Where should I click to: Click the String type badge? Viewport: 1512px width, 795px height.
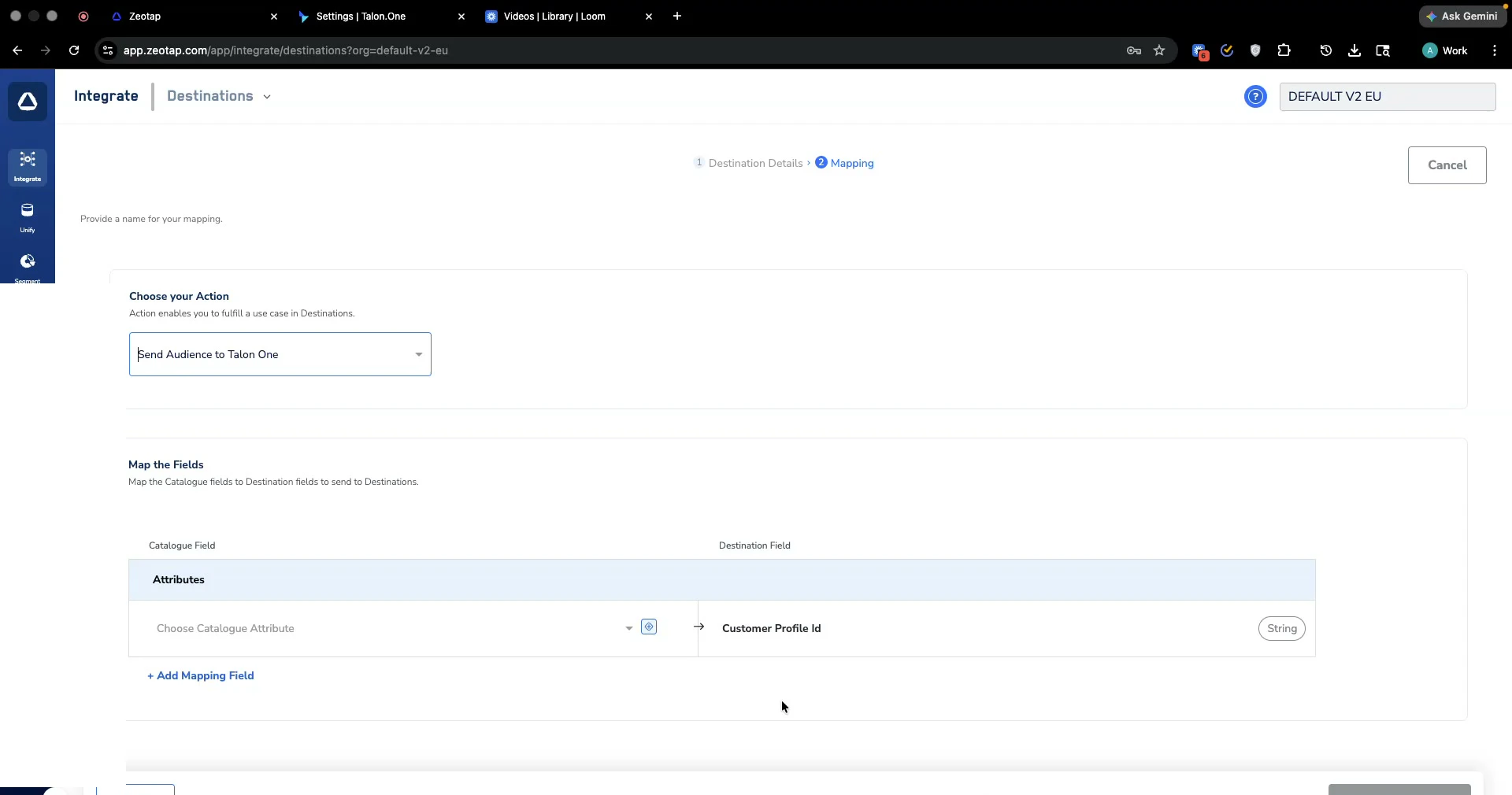pos(1281,628)
